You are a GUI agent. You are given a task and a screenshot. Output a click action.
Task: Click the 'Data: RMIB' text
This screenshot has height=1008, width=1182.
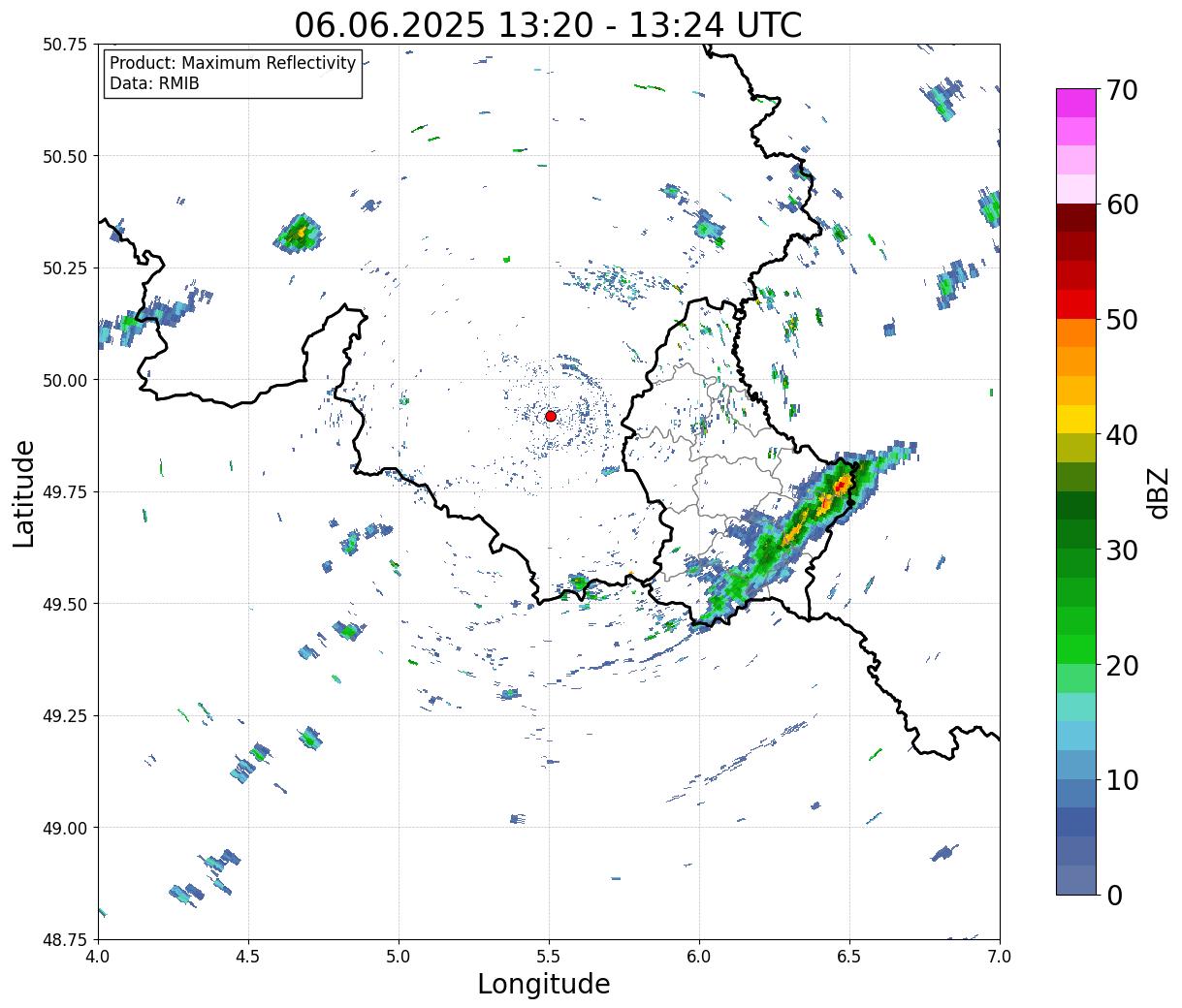point(154,84)
